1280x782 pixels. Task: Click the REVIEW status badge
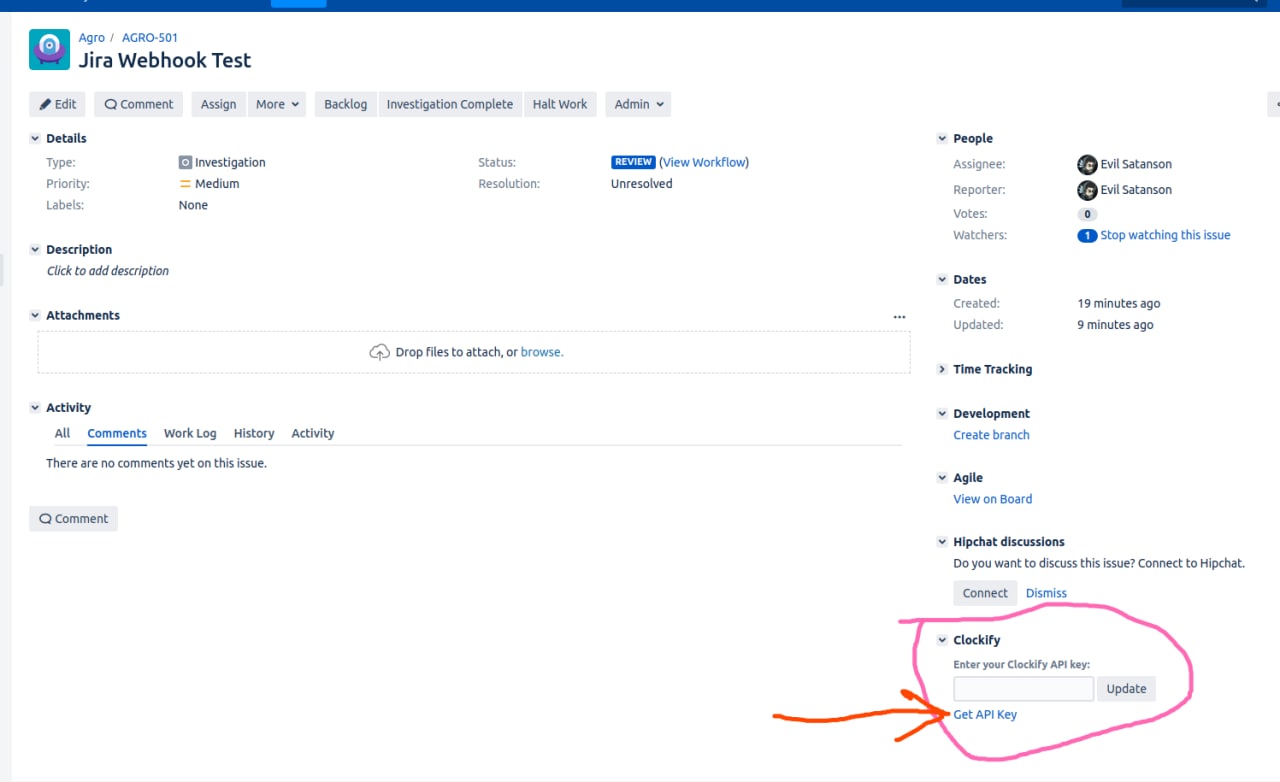(x=633, y=162)
